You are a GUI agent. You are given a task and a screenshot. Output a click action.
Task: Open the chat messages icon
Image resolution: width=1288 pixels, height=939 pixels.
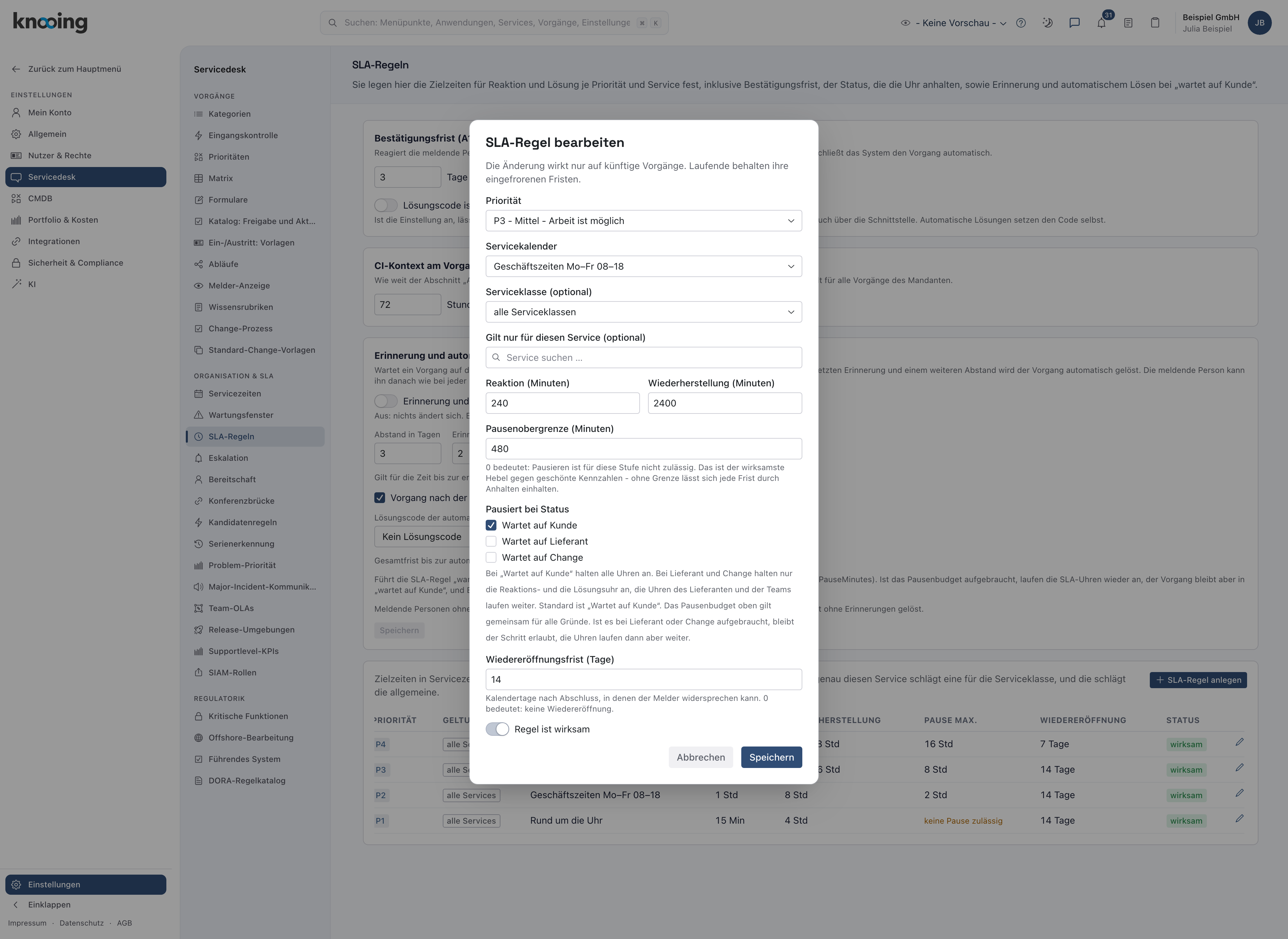[1074, 23]
